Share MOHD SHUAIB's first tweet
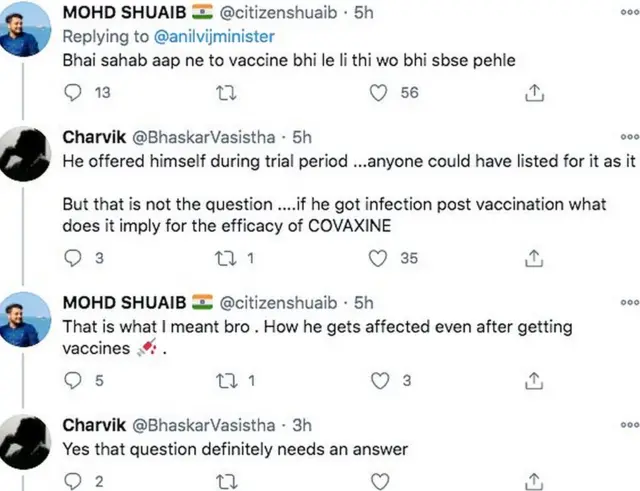The image size is (640, 491). (534, 93)
